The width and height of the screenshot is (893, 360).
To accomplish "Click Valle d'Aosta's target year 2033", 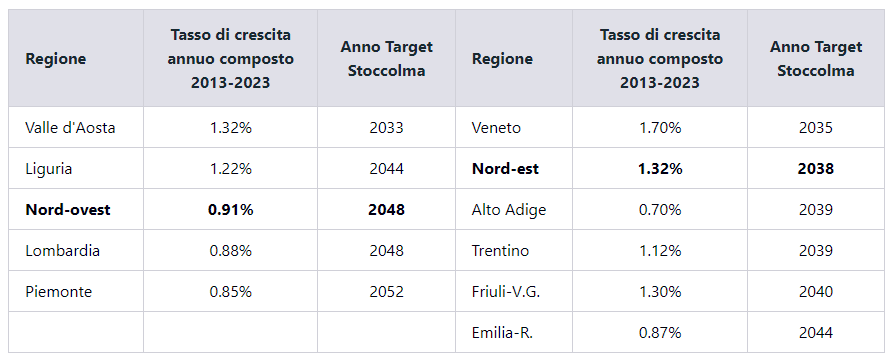I will point(386,128).
